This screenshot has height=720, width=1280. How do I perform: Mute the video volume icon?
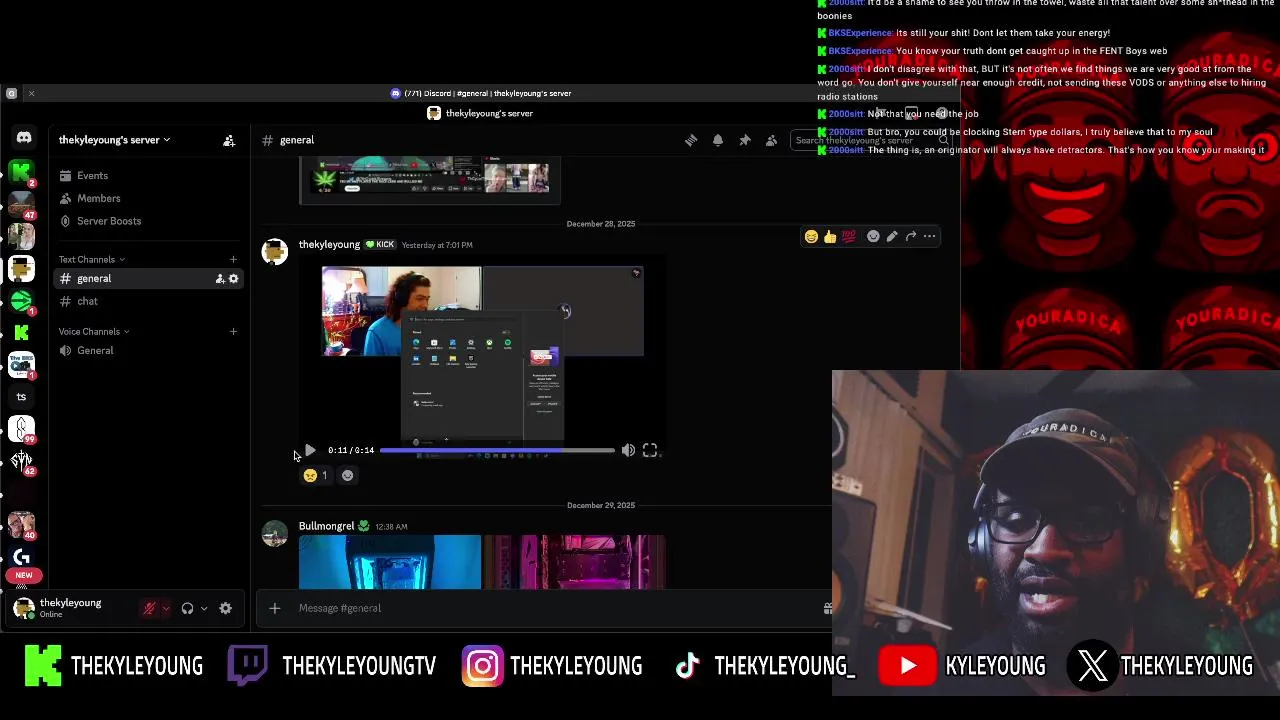click(628, 451)
